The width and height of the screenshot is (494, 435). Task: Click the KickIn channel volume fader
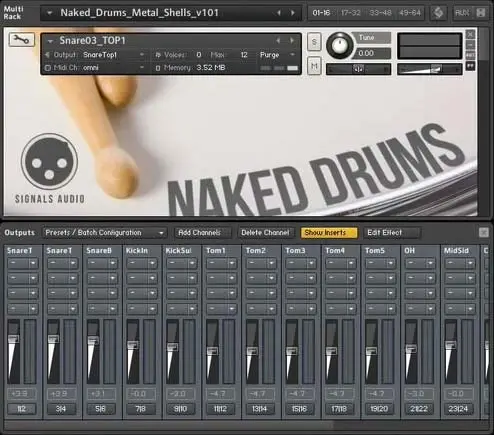(x=133, y=345)
